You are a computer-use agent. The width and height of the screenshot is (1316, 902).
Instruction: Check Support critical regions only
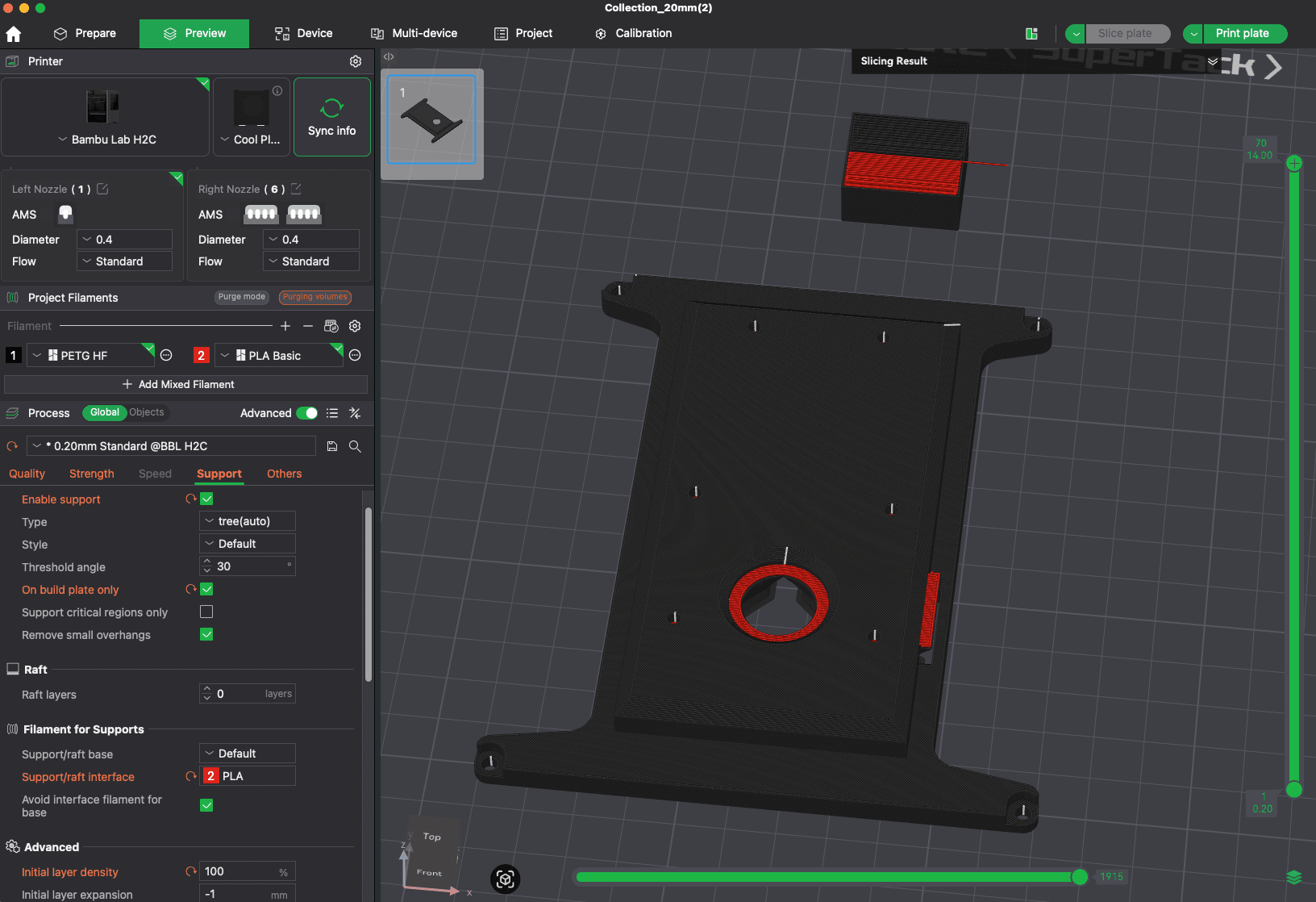[206, 612]
